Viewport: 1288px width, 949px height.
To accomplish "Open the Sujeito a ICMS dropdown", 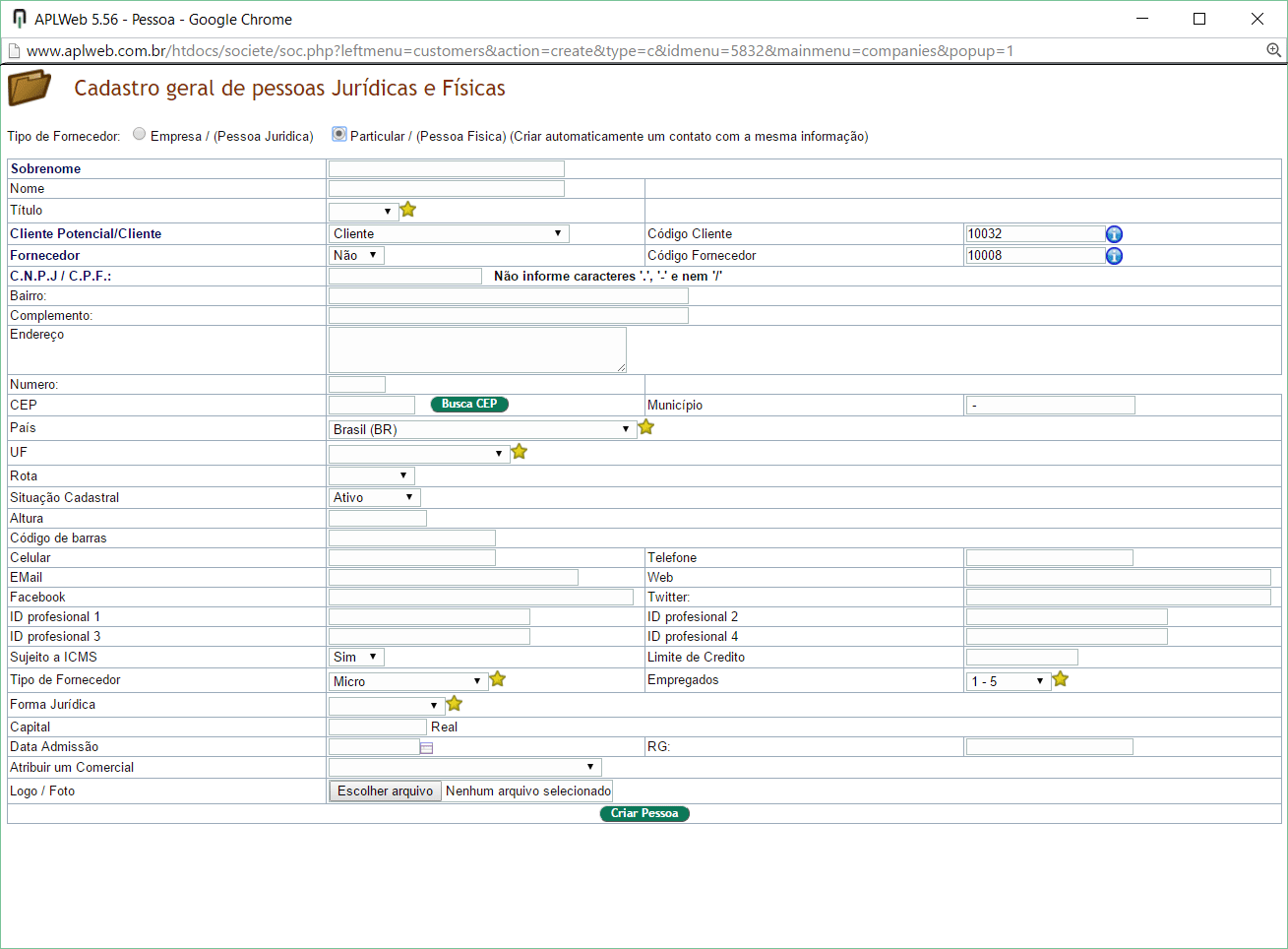I will tap(356, 657).
